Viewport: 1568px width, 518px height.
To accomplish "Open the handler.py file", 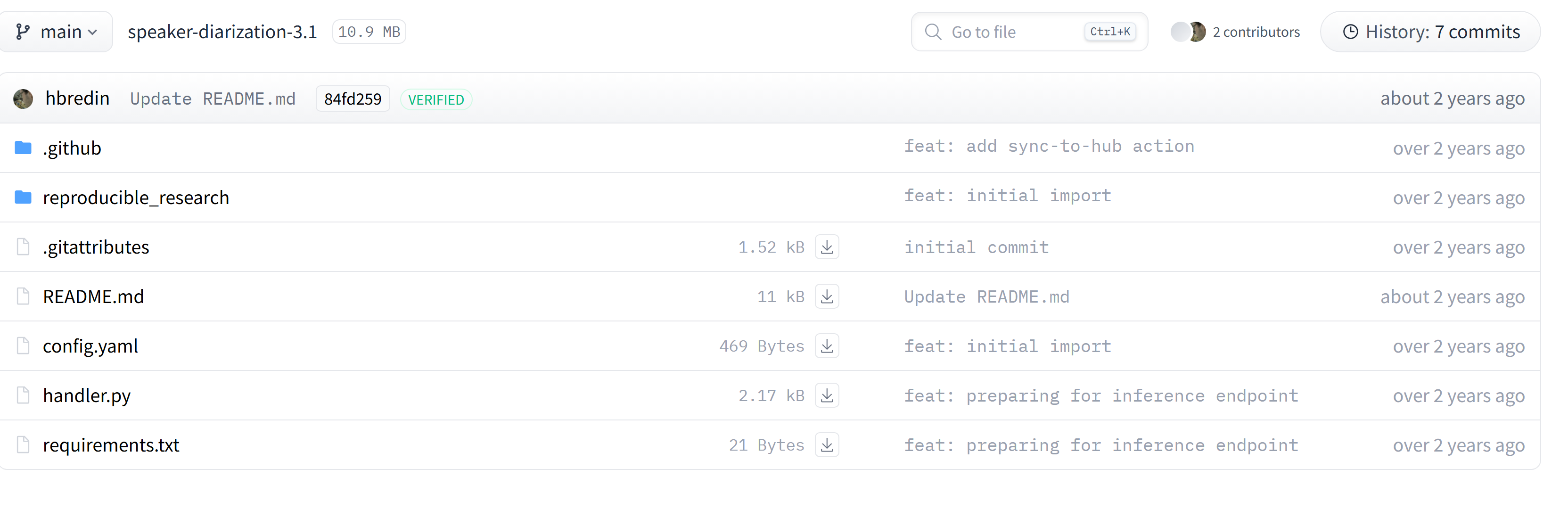I will 86,395.
